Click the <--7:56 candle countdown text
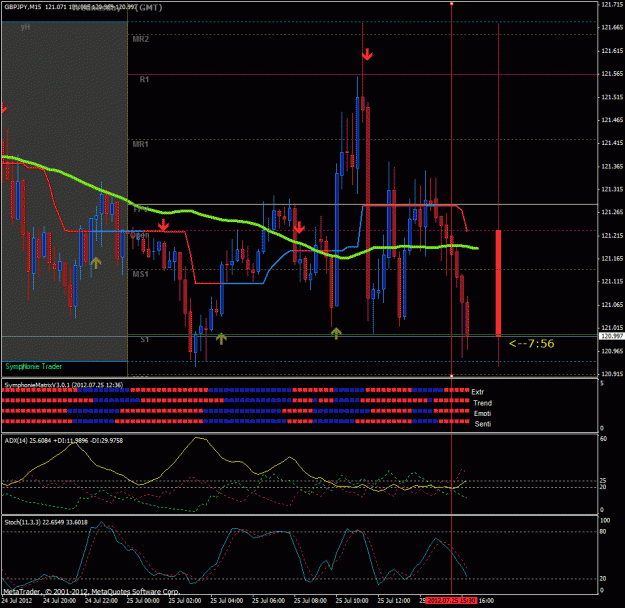 point(532,344)
